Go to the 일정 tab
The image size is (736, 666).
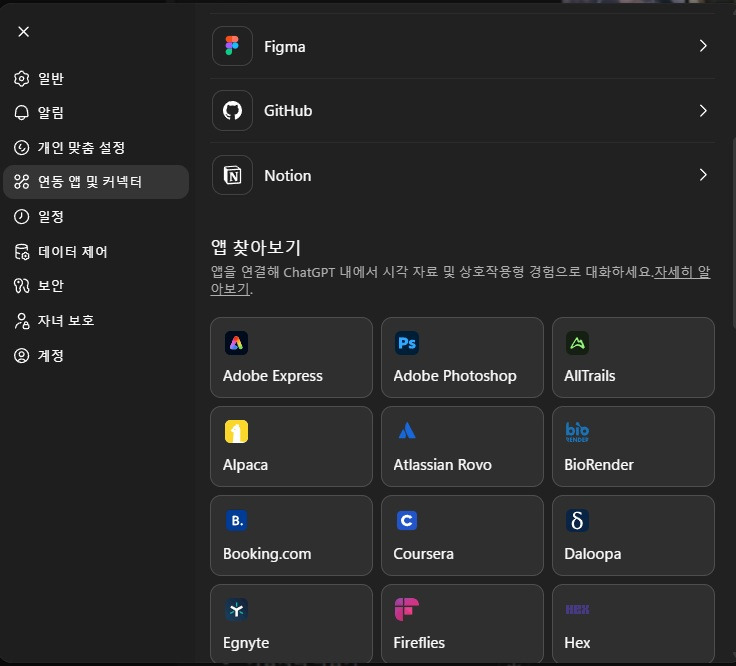(96, 216)
